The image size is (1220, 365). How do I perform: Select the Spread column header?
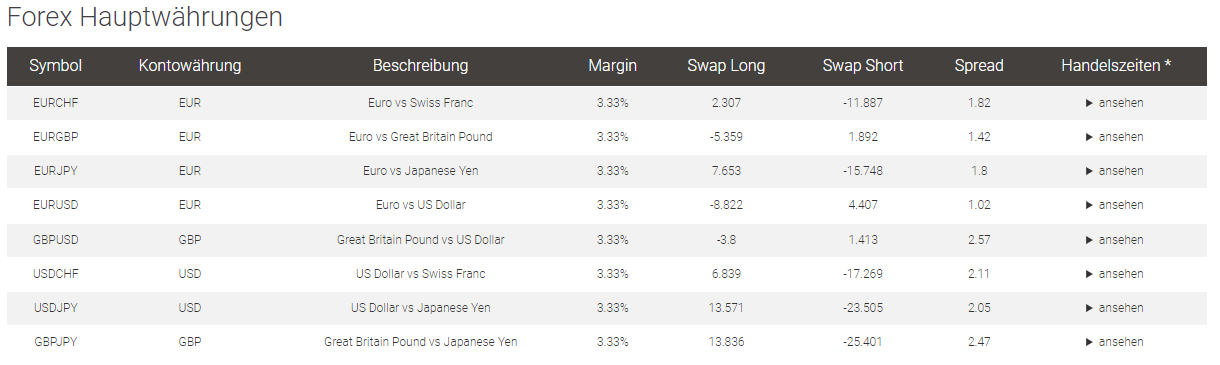click(979, 66)
